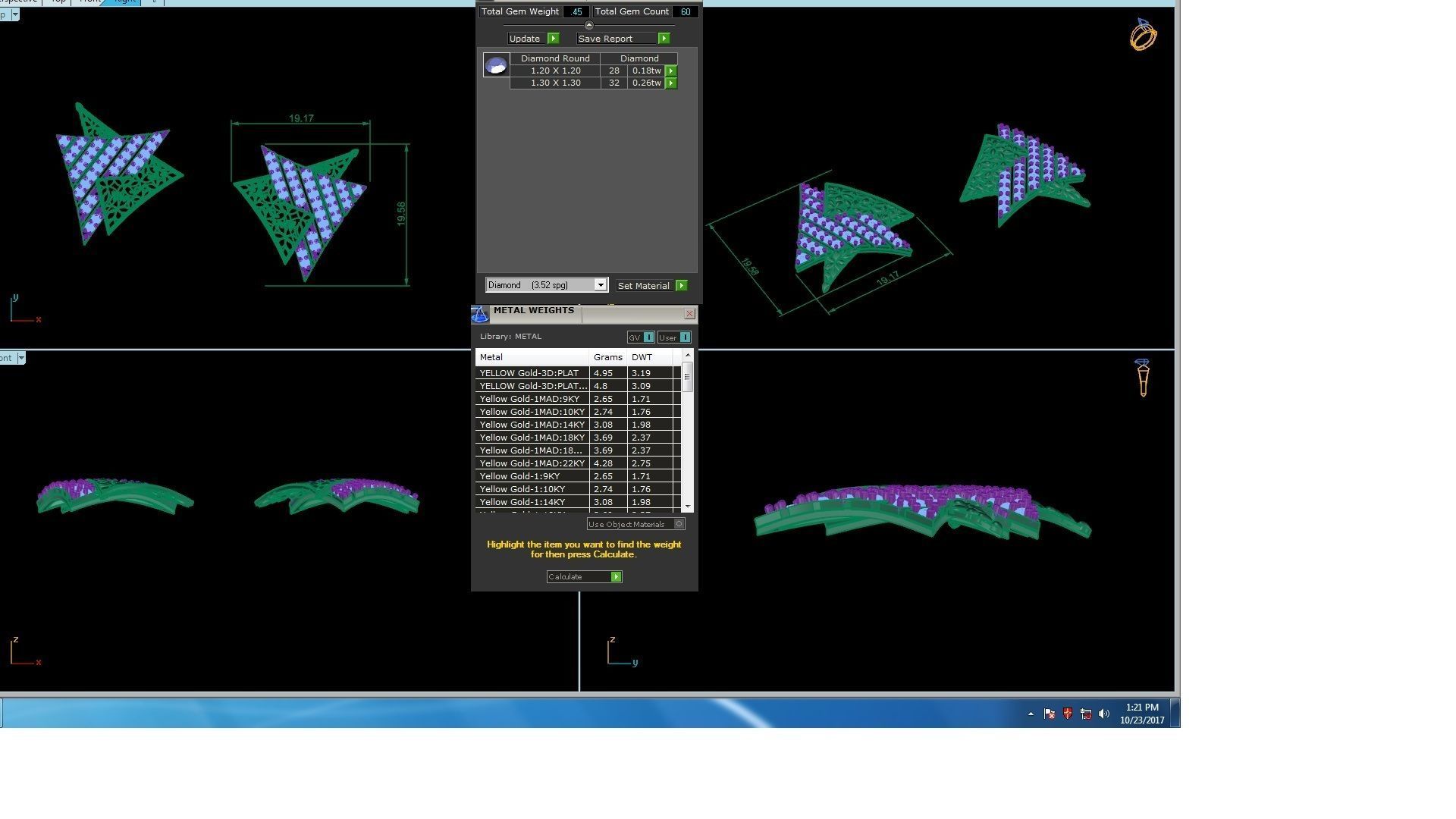
Task: Click green arrow for 1.30 X 1.30 row
Action: pos(671,83)
